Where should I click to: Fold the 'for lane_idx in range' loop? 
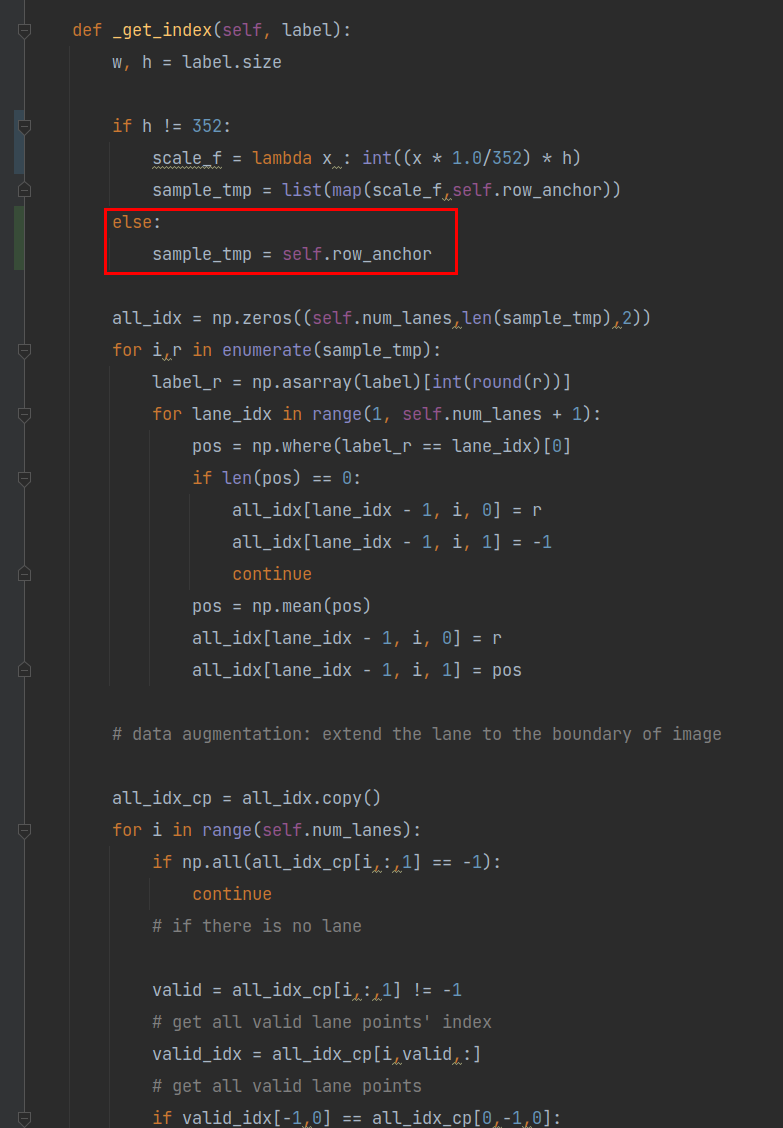pyautogui.click(x=24, y=414)
